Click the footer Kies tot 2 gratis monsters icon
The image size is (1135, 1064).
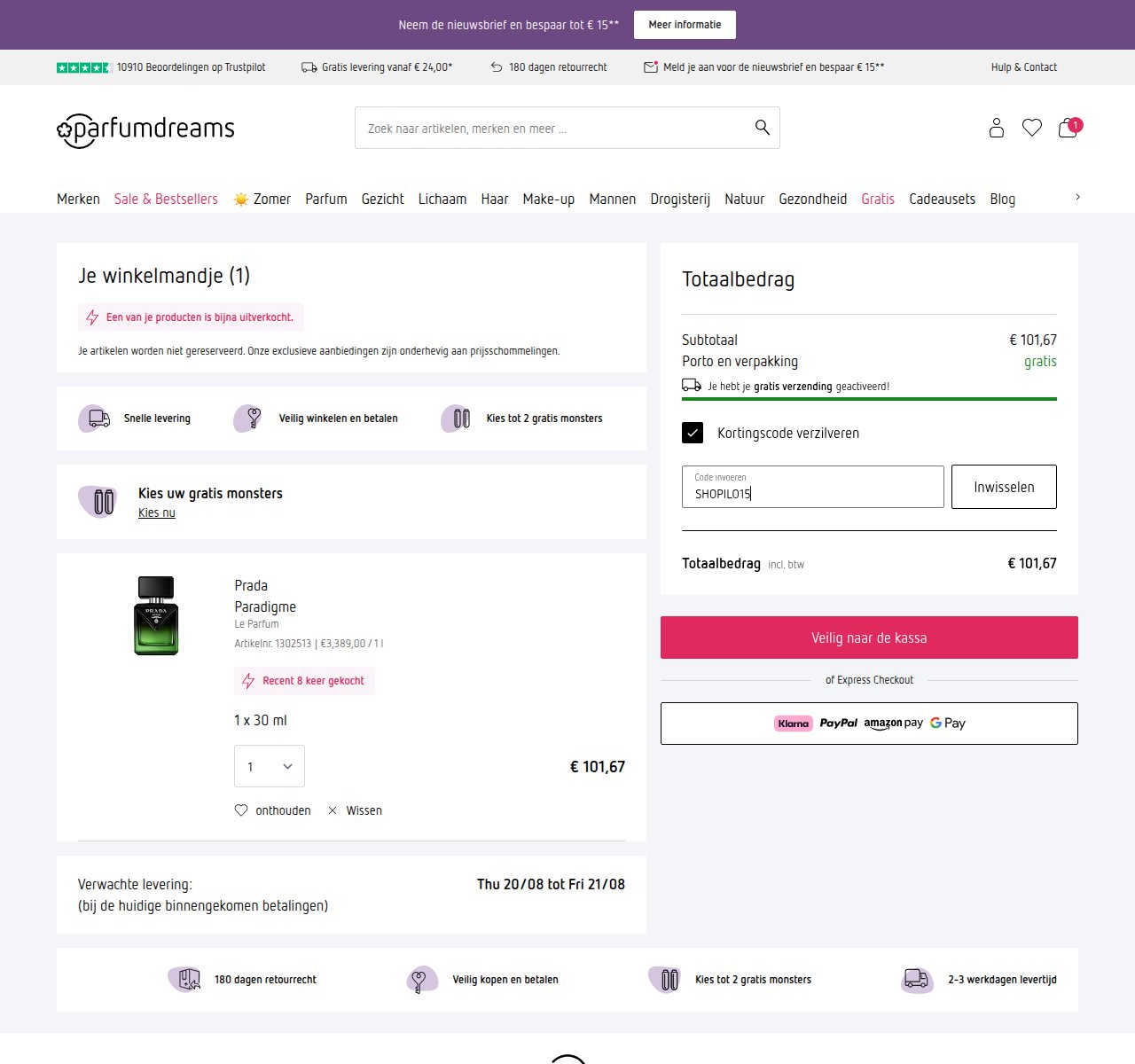coord(664,980)
